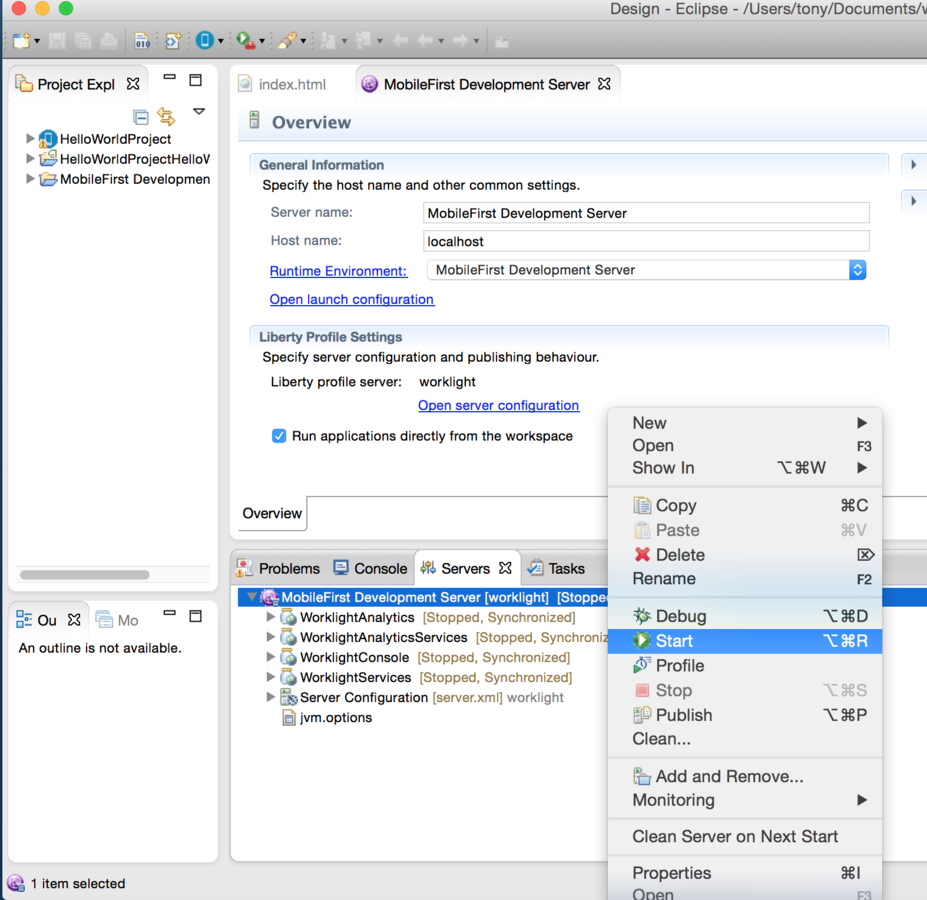
Task: Expand the WorklightAnalytics server module
Action: pos(271,617)
